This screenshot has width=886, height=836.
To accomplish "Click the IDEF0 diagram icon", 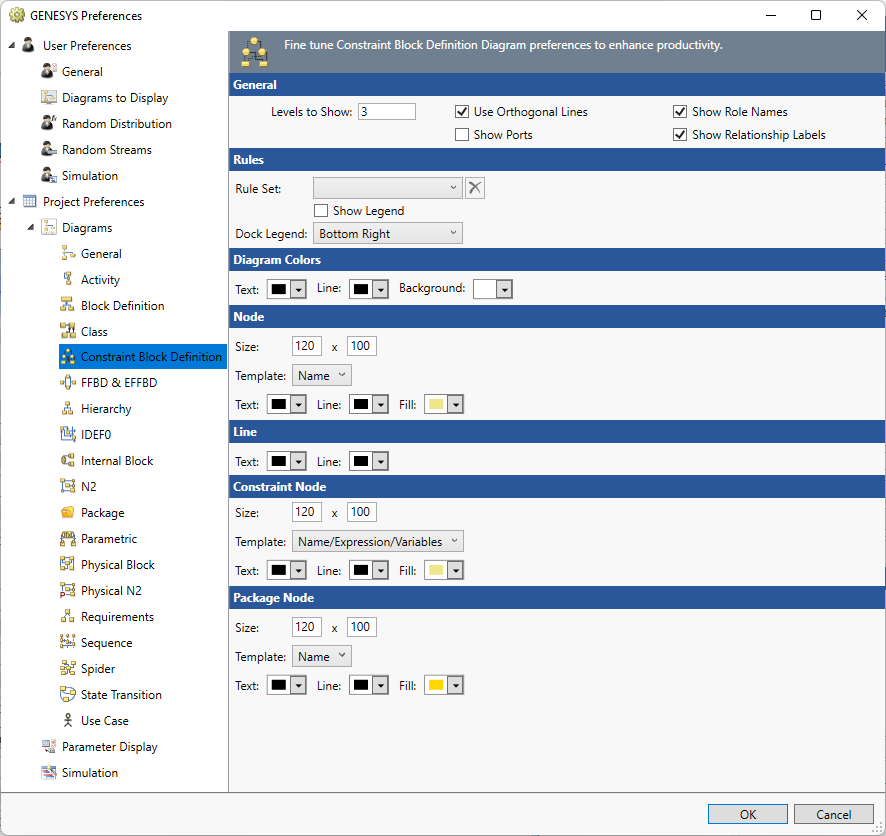I will coord(68,435).
